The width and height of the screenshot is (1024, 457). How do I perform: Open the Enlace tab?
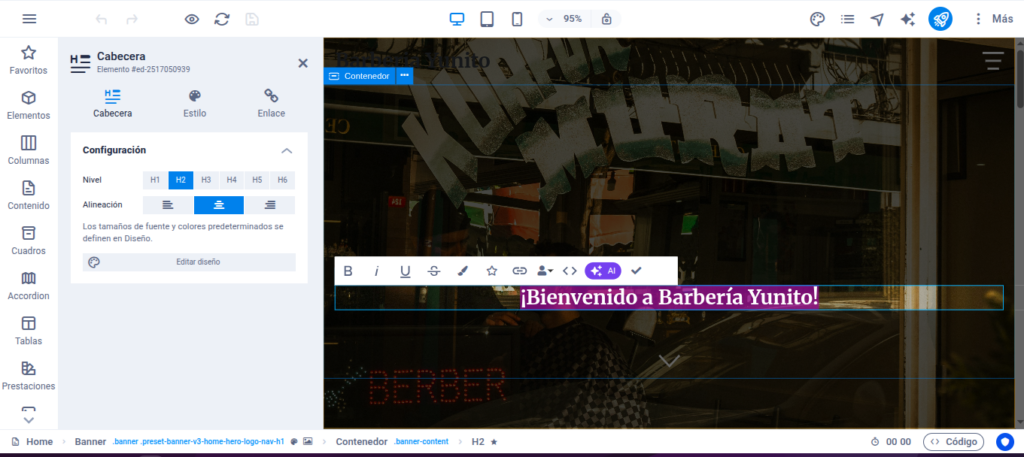coord(271,103)
